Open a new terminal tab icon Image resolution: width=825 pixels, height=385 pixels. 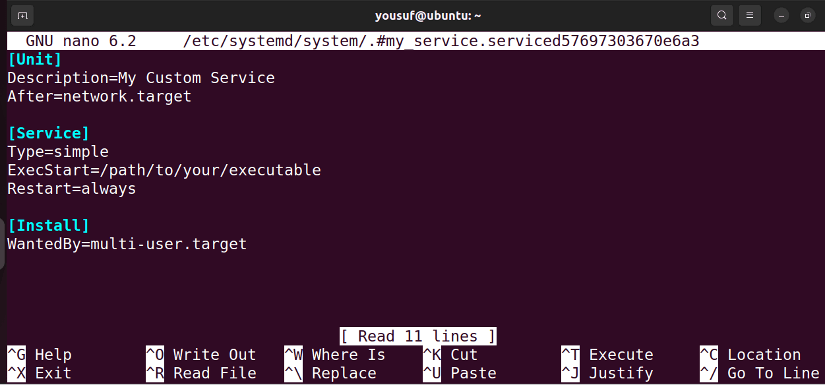[22, 15]
